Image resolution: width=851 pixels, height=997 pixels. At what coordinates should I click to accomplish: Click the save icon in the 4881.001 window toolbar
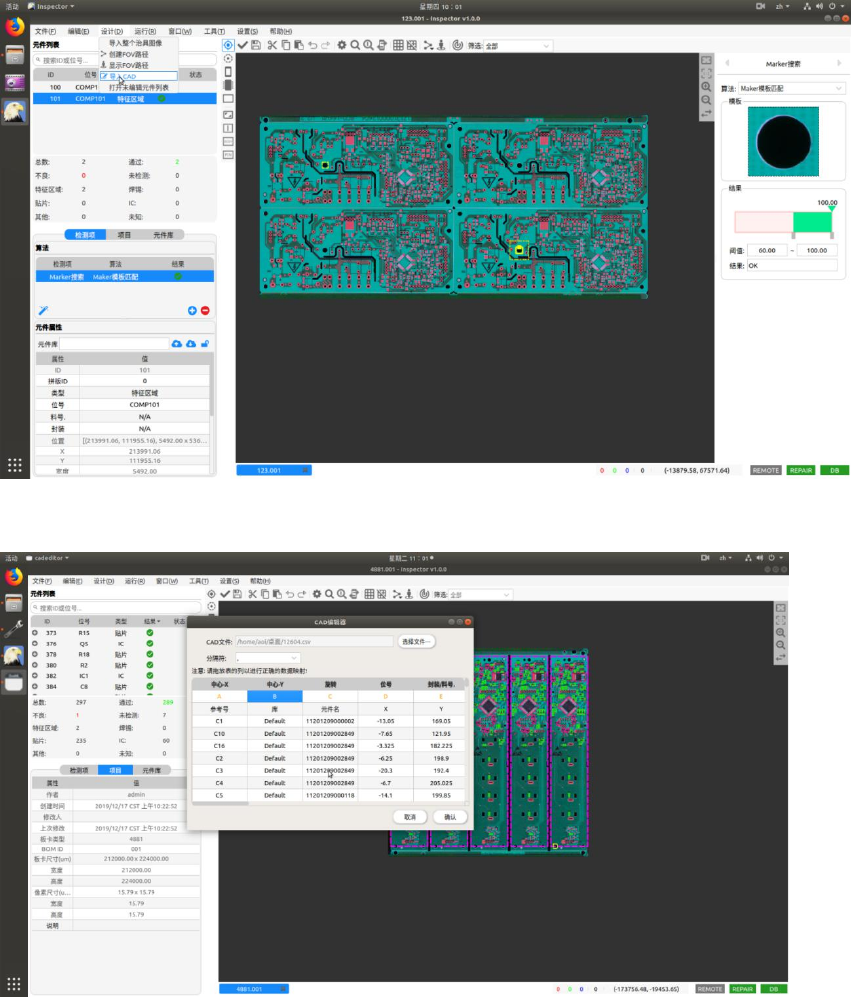237,594
